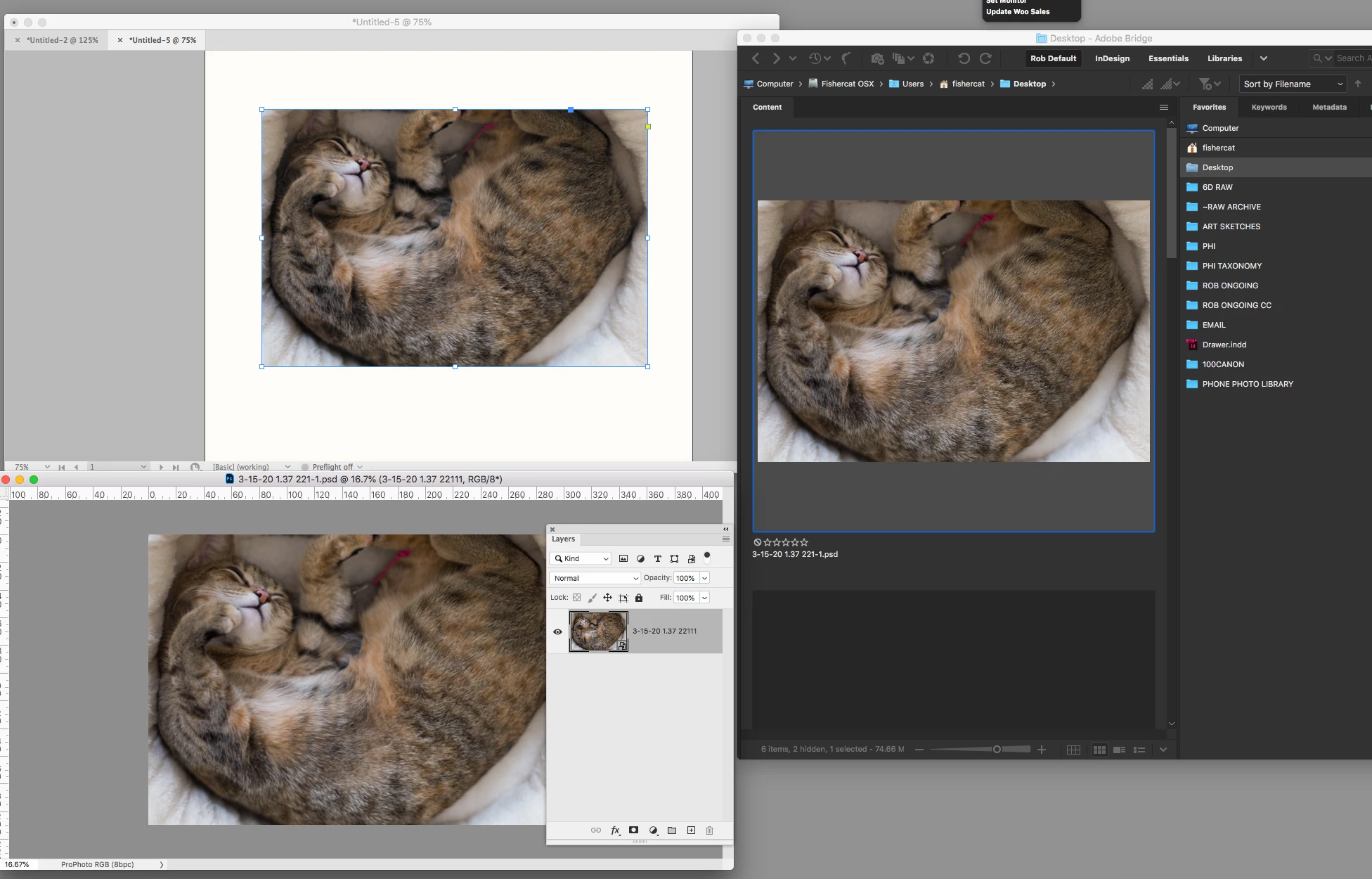Rotate 90° counterclockwise in Bridge
This screenshot has width=1372, height=879.
(964, 58)
